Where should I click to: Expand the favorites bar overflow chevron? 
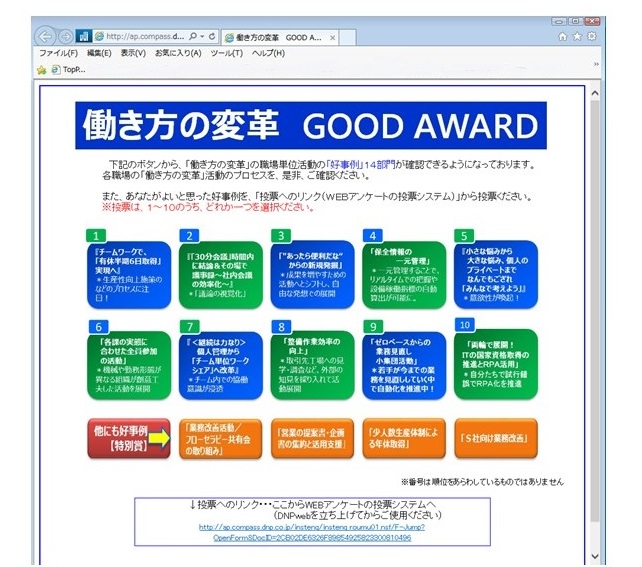point(596,64)
